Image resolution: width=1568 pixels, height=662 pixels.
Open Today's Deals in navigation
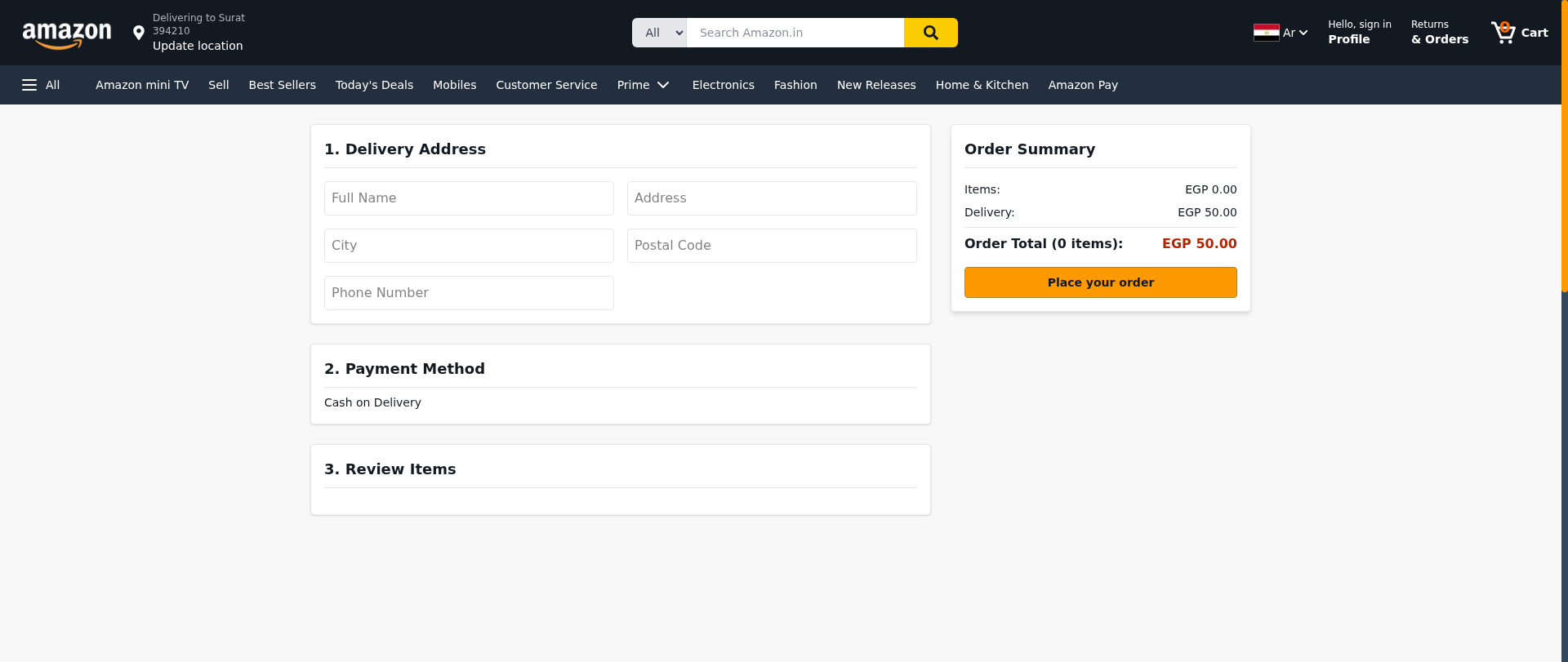pos(374,85)
